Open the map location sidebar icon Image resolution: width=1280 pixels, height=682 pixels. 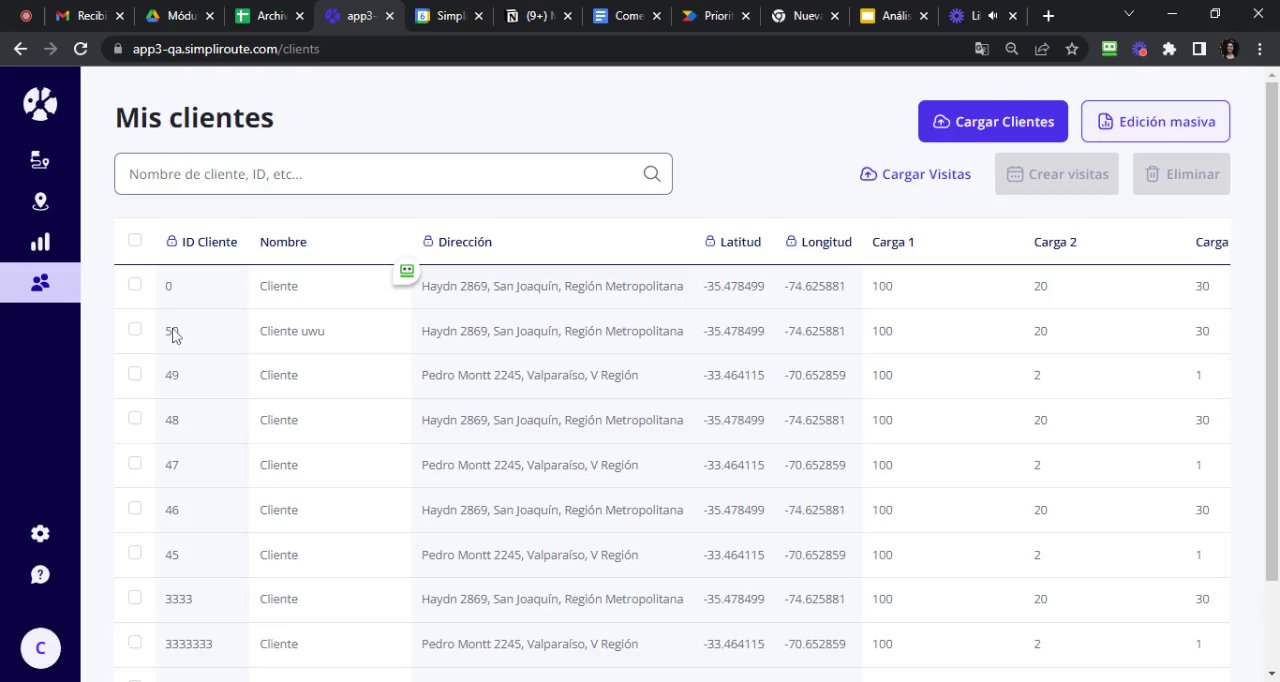(x=40, y=202)
